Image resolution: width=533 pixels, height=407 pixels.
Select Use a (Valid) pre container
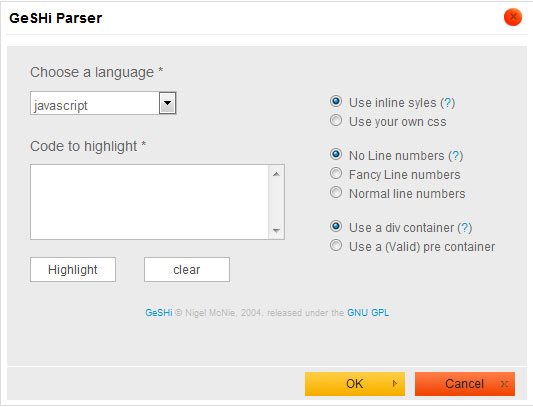[336, 245]
